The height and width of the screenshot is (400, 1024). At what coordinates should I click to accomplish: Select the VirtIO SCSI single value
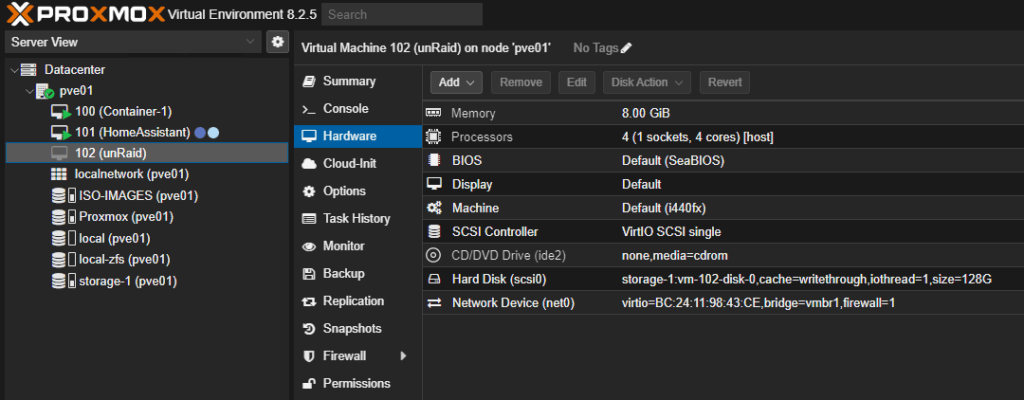(x=671, y=231)
